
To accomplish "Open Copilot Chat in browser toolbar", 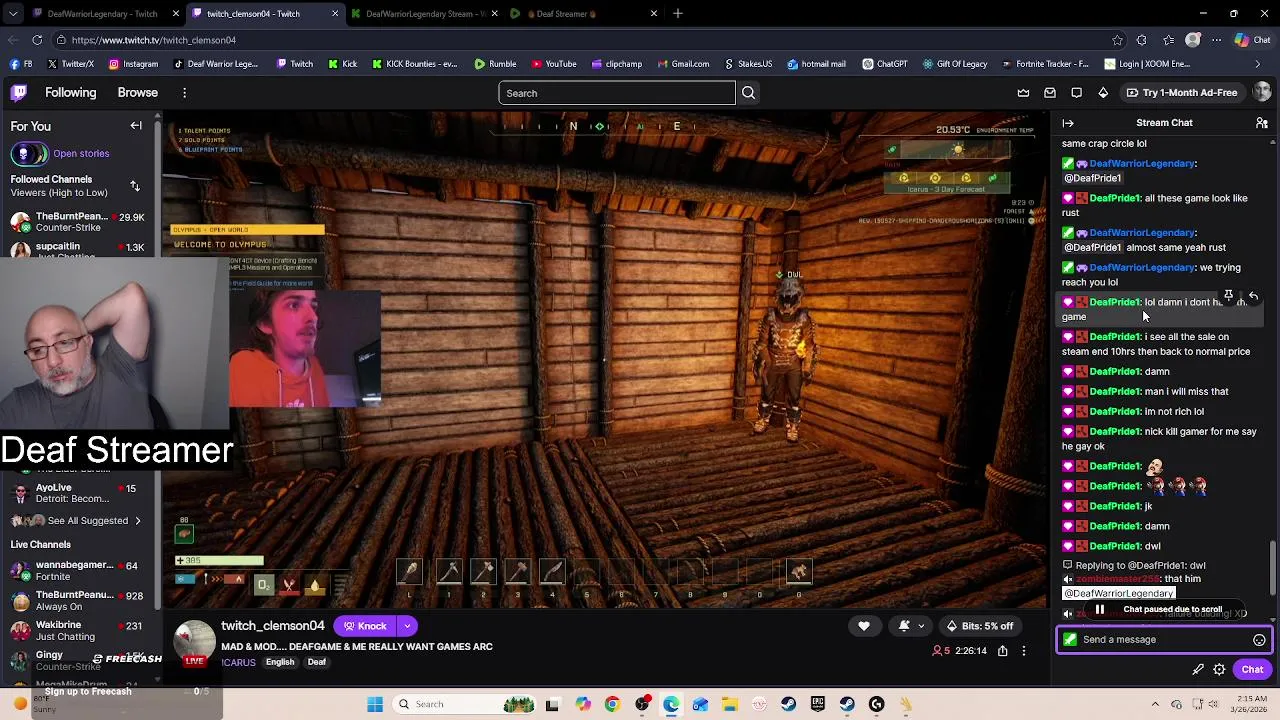I will (1254, 40).
